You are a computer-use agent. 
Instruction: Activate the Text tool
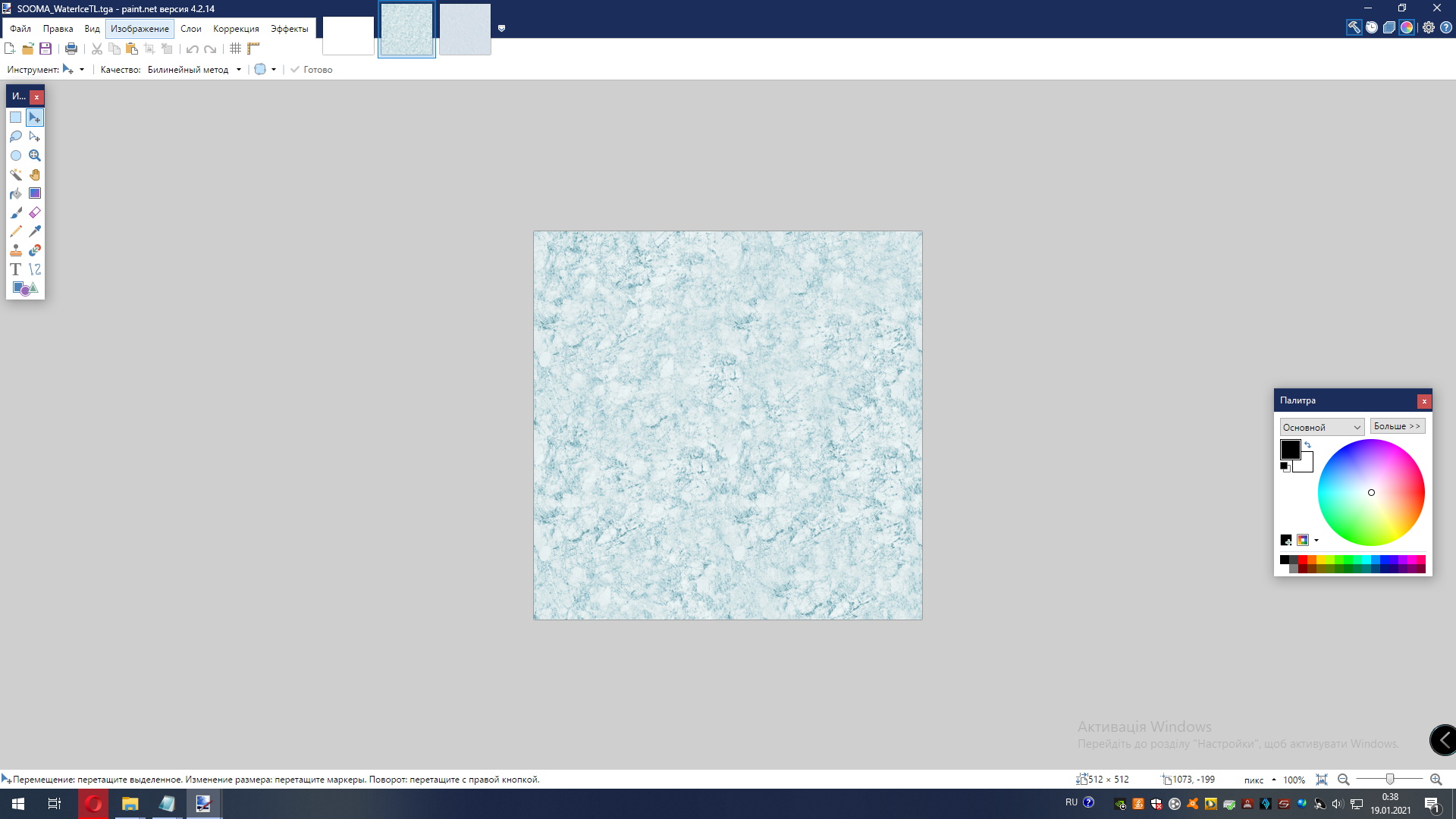[16, 269]
